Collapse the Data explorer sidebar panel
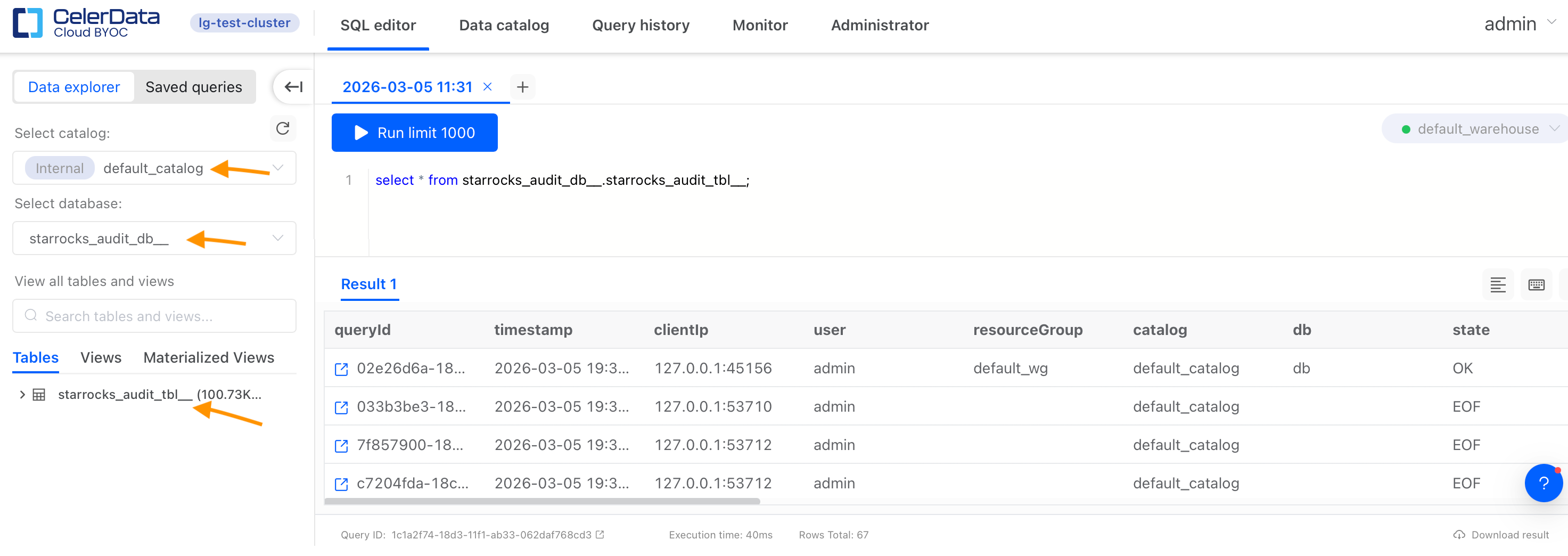 (x=292, y=86)
